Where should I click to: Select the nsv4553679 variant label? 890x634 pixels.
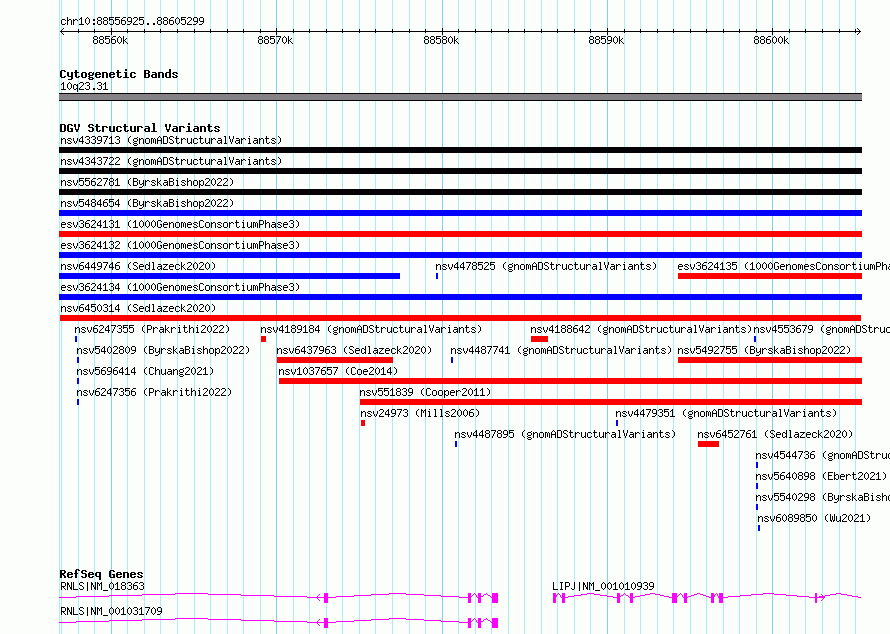(x=821, y=329)
